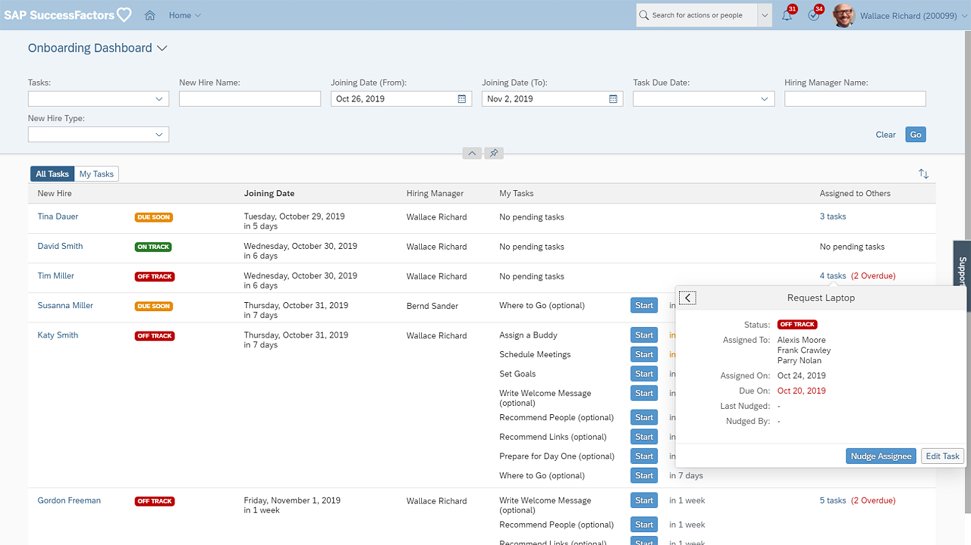
Task: Open Tina Dauer's new hire link
Action: point(57,216)
